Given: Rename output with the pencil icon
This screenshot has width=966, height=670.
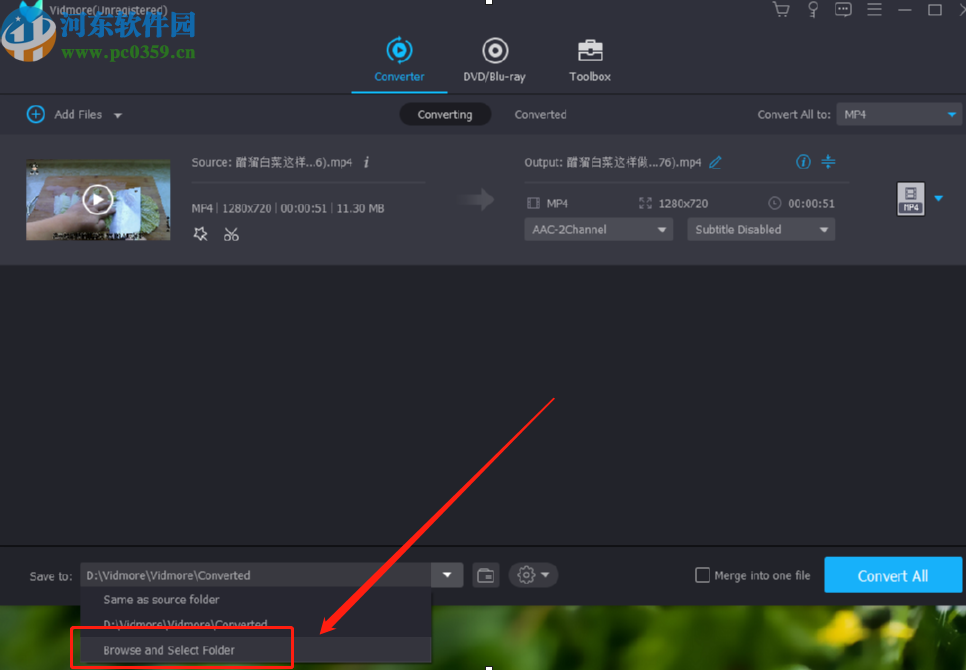Looking at the screenshot, I should click(715, 161).
